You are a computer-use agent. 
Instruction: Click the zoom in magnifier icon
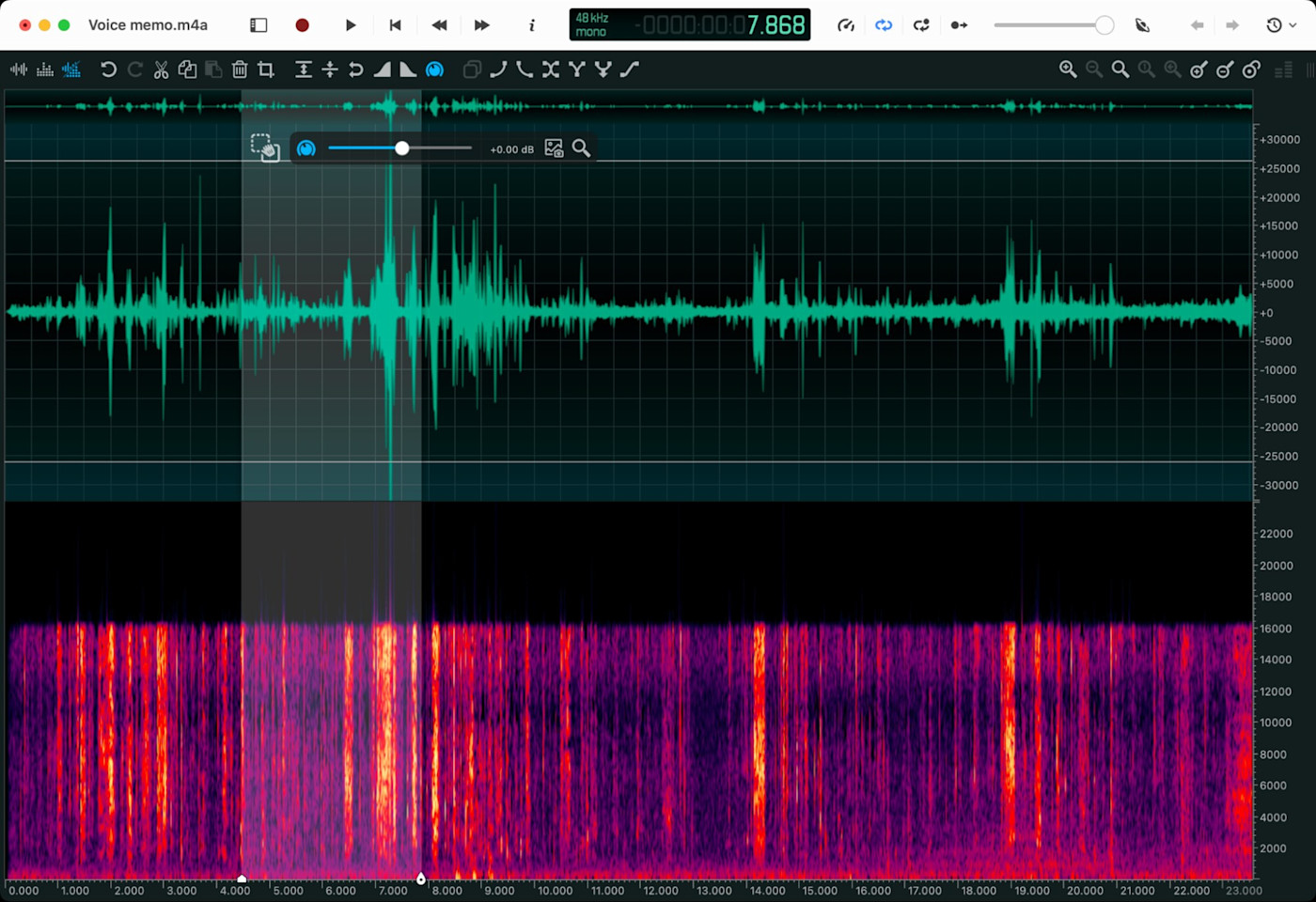pyautogui.click(x=1068, y=70)
